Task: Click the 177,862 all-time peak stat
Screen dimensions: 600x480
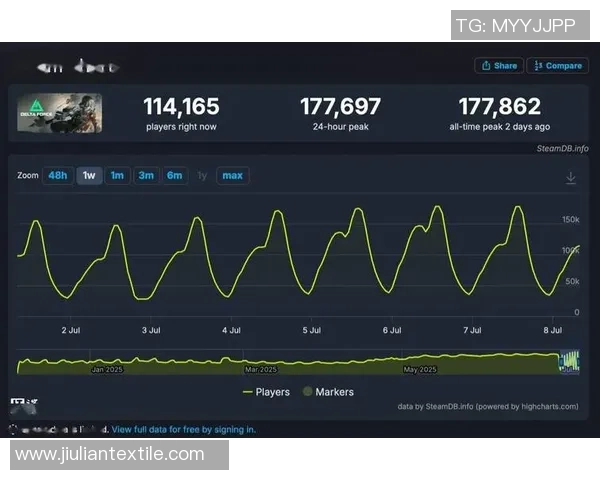Action: coord(499,106)
